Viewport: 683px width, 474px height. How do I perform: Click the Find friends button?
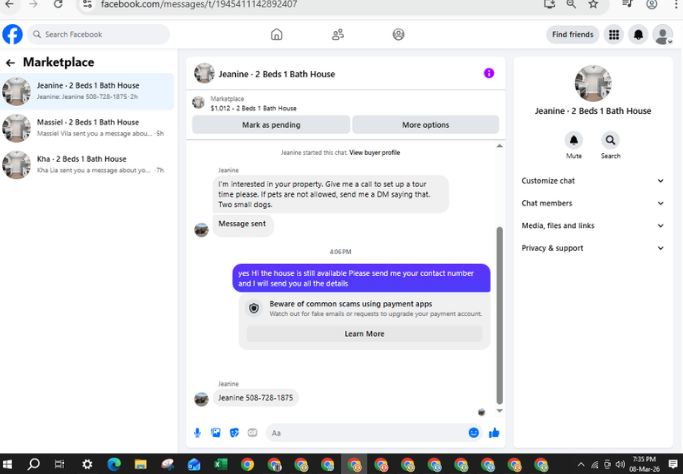click(572, 34)
